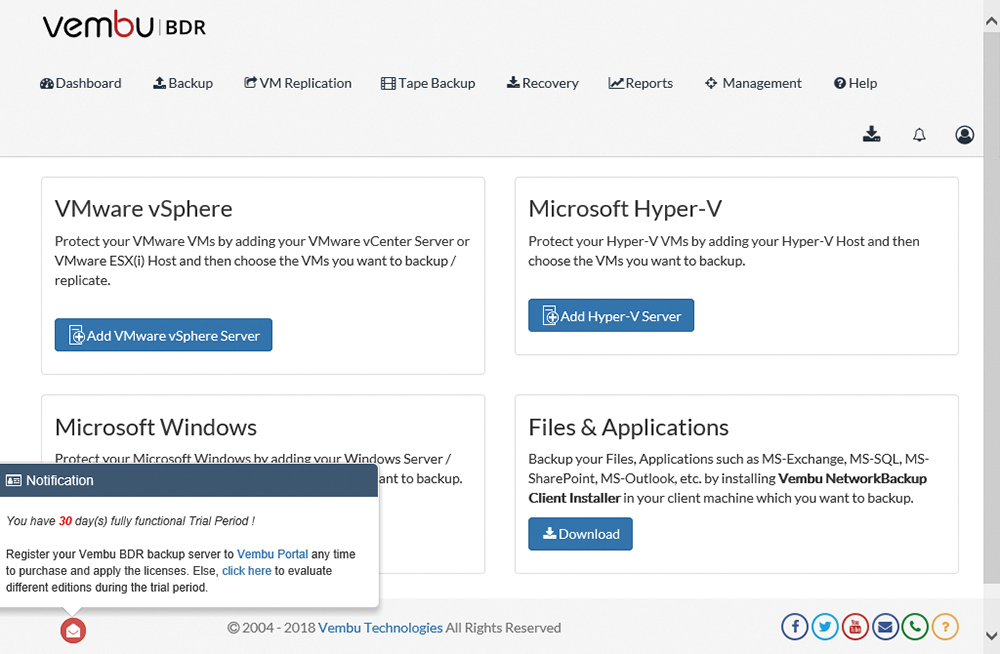Click the download tray icon in header
Screen dimensions: 1000x654
click(x=872, y=134)
